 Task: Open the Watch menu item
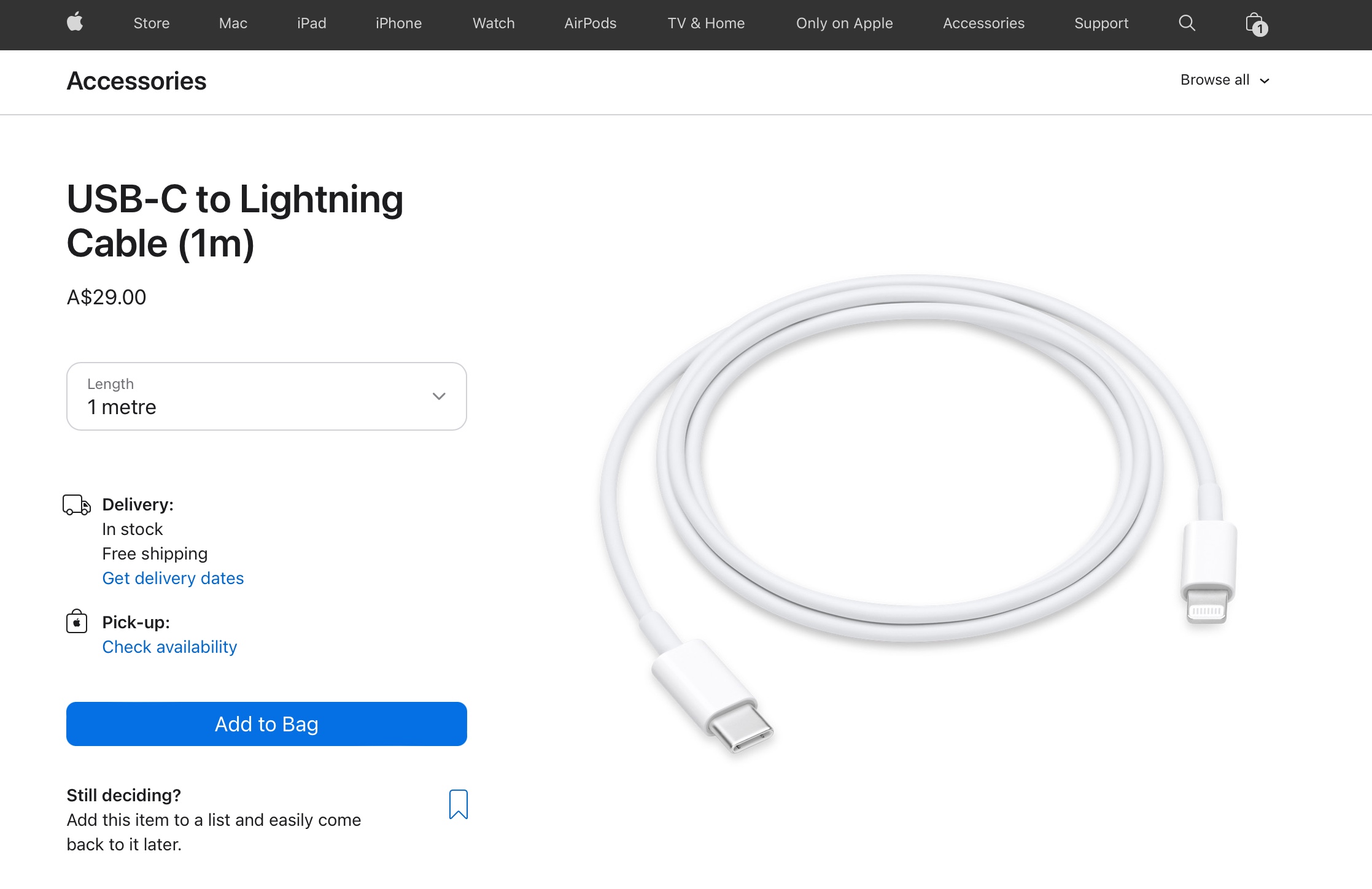(x=494, y=23)
